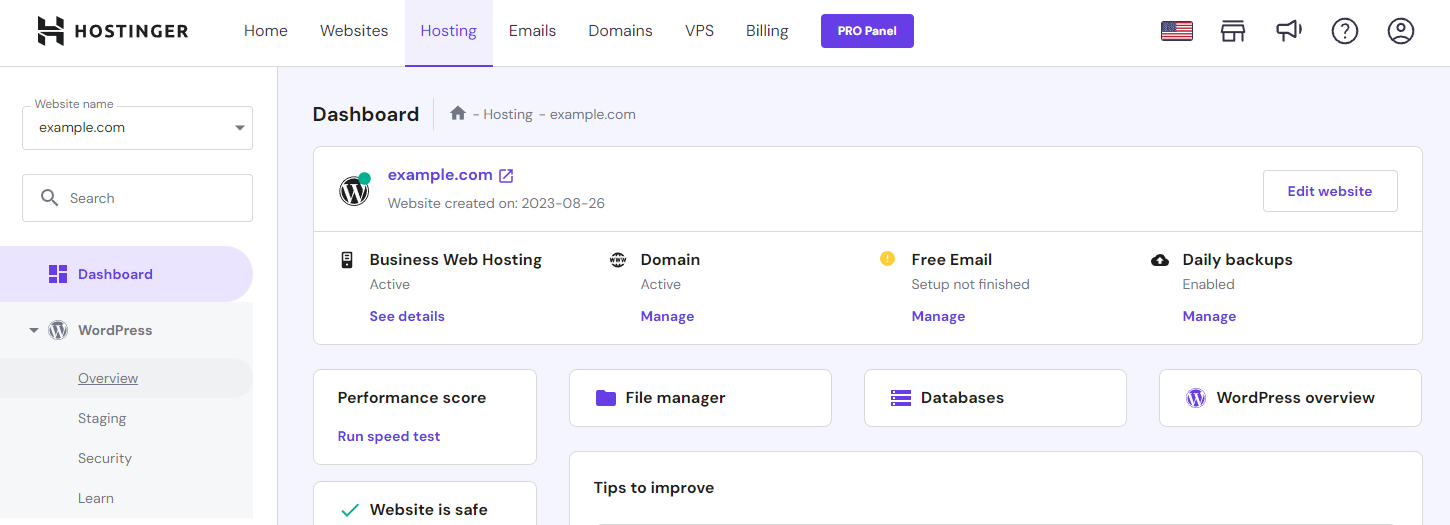1450x525 pixels.
Task: Select Staging in the WordPress submenu
Action: tap(102, 418)
